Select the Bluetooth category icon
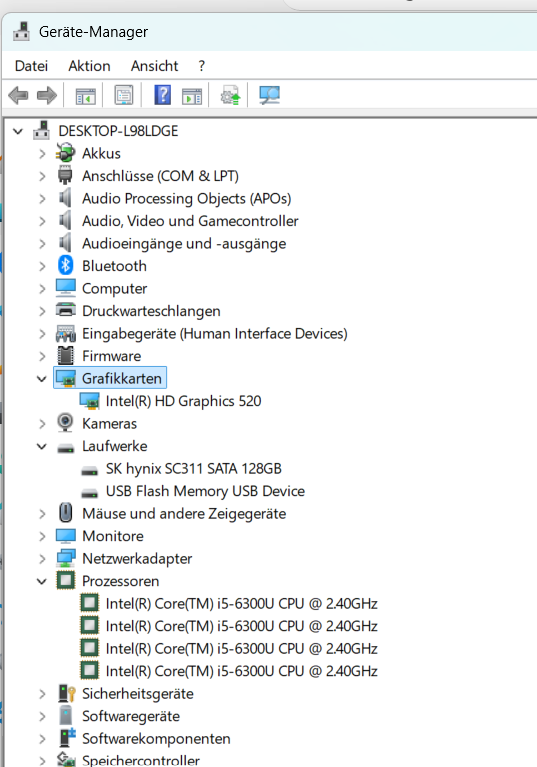The width and height of the screenshot is (537, 767). click(x=66, y=266)
